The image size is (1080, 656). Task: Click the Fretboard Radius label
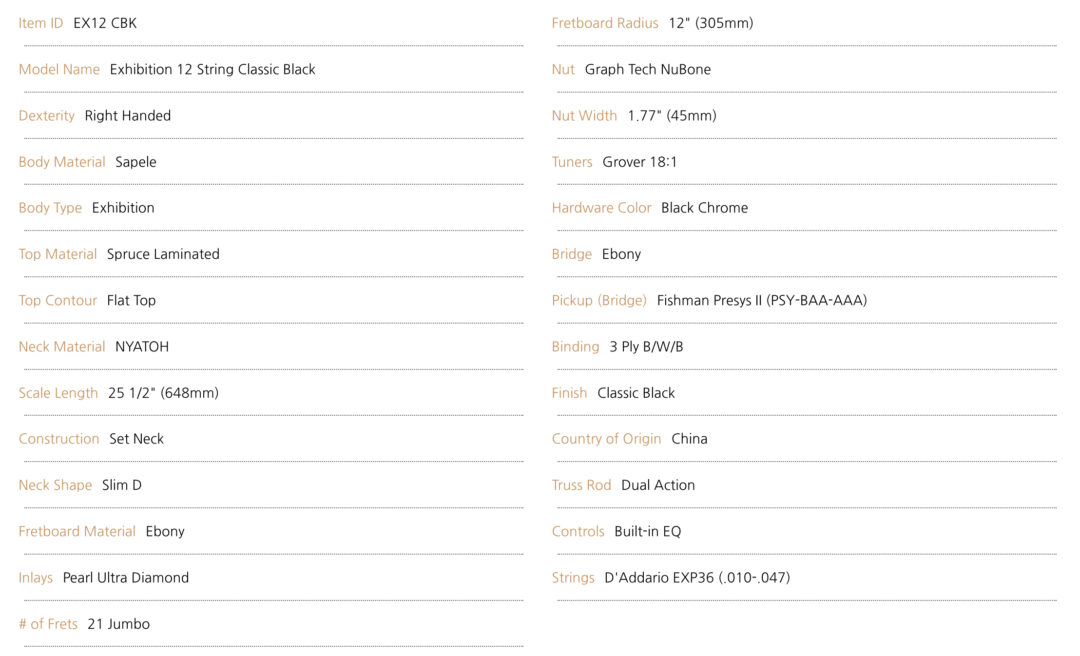click(x=605, y=23)
